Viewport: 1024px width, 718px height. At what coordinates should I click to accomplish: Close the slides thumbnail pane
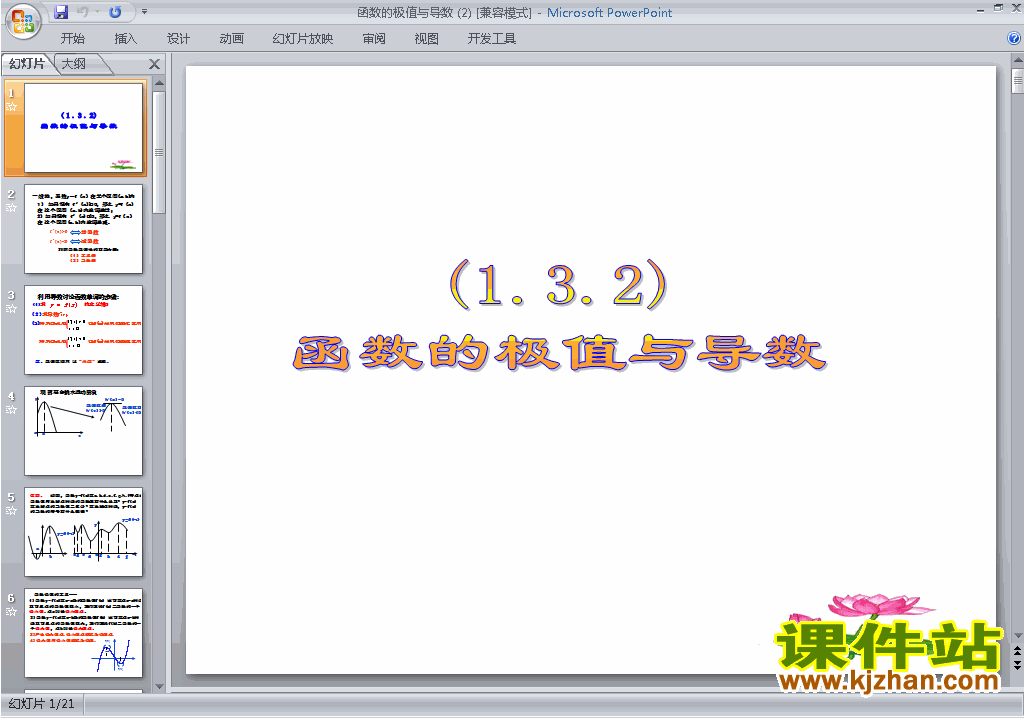point(154,64)
